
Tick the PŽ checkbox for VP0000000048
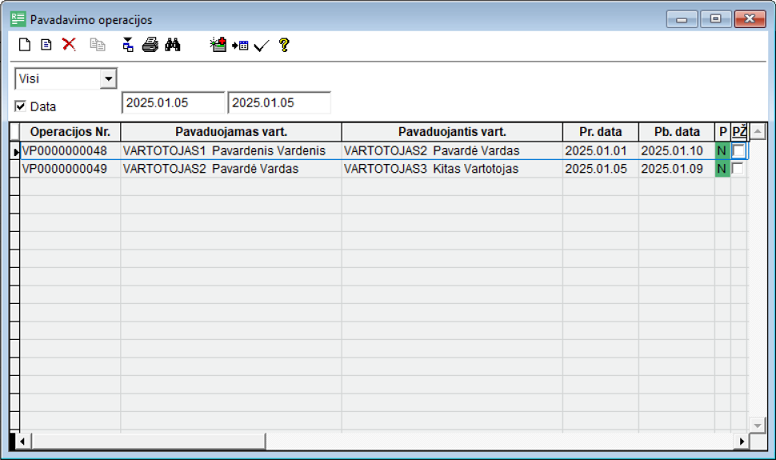(739, 151)
